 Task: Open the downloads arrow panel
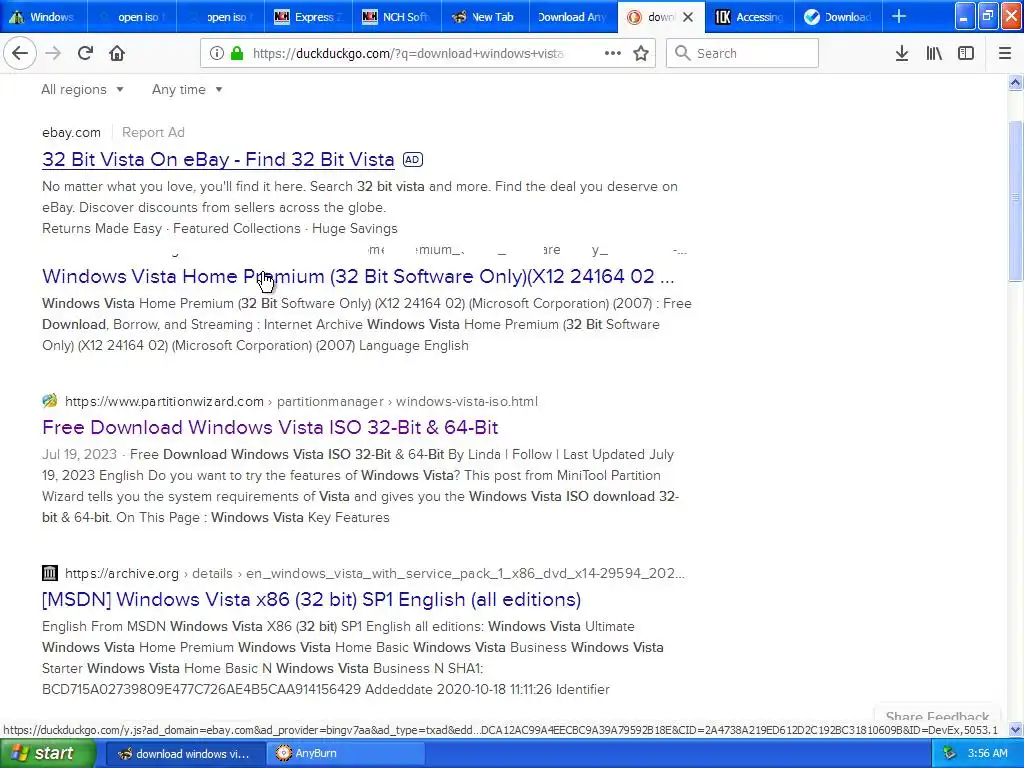[902, 53]
